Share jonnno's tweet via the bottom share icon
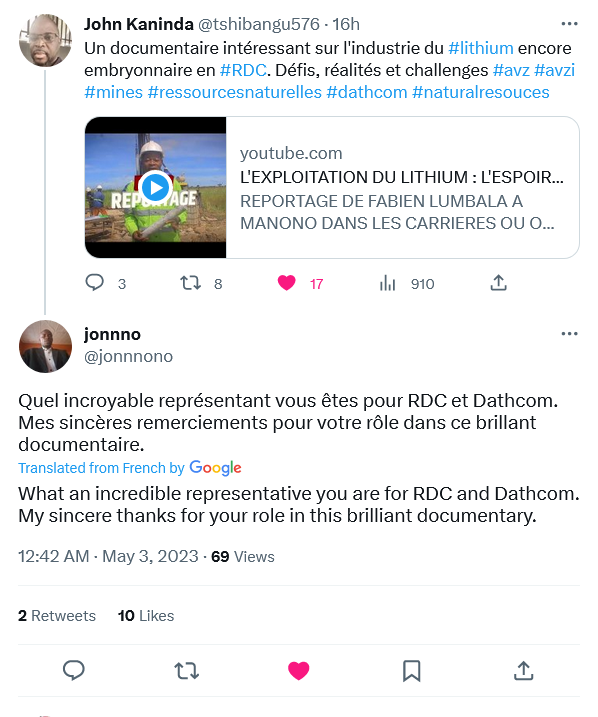This screenshot has height=717, width=598. coord(523,671)
